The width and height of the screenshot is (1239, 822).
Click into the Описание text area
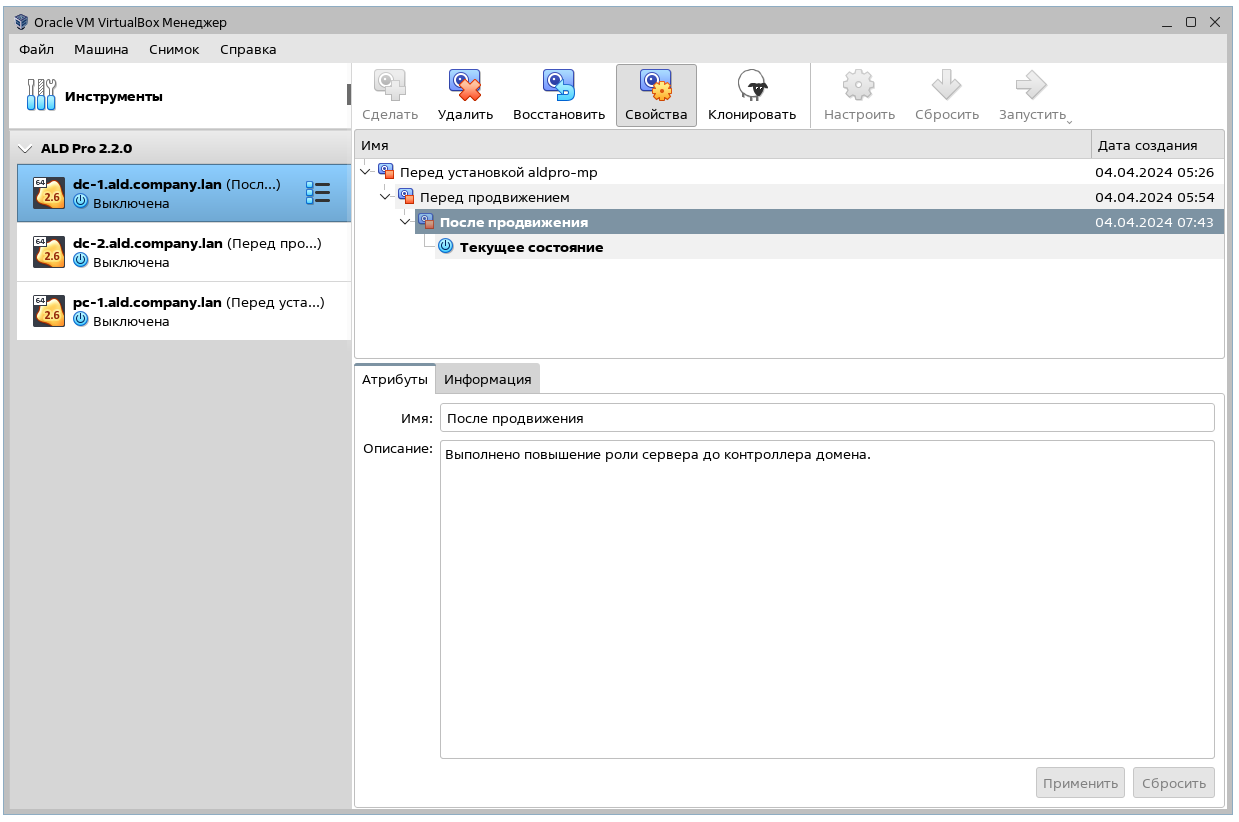(x=827, y=599)
